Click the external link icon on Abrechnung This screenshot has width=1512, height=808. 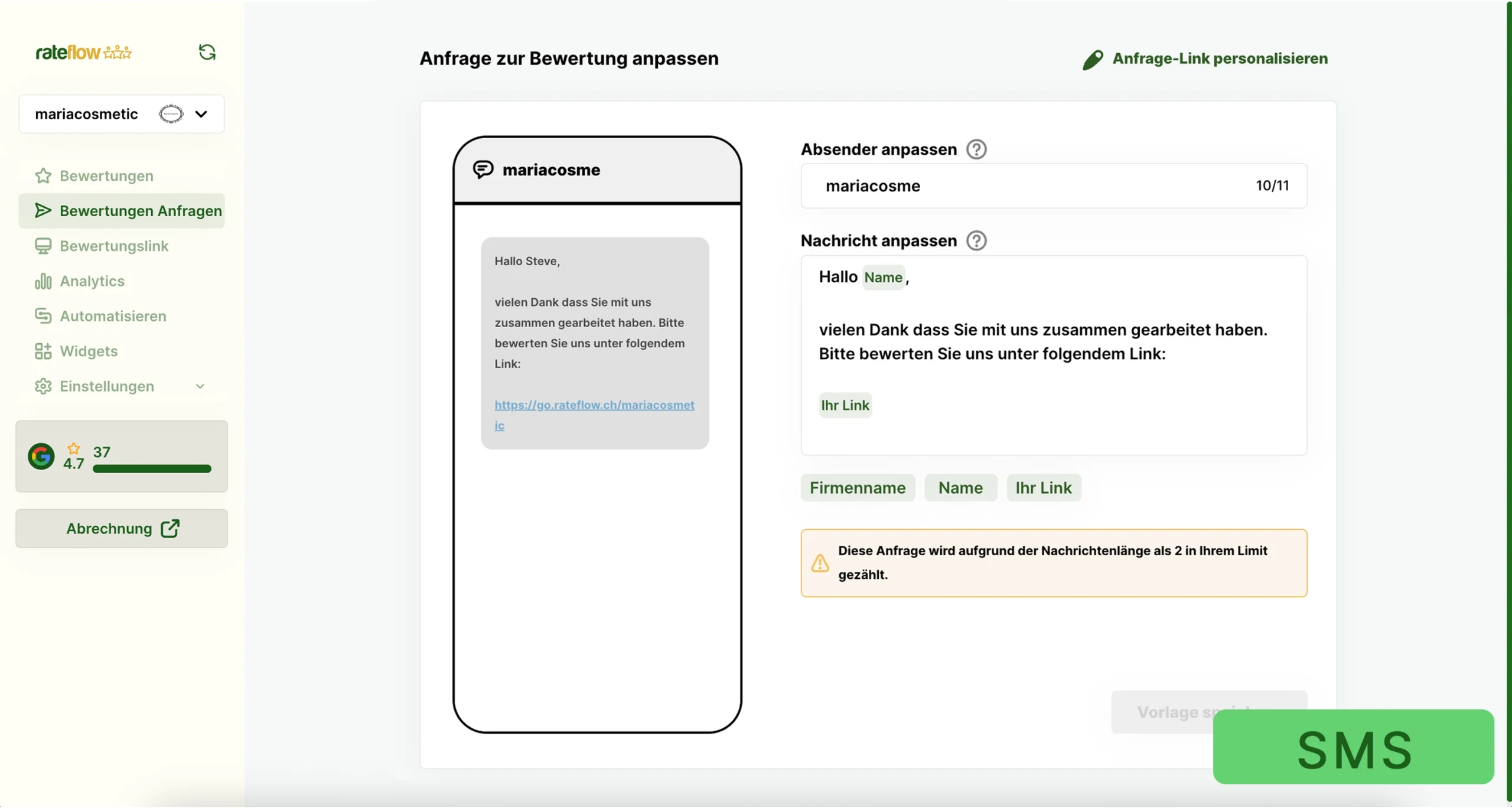(x=170, y=528)
